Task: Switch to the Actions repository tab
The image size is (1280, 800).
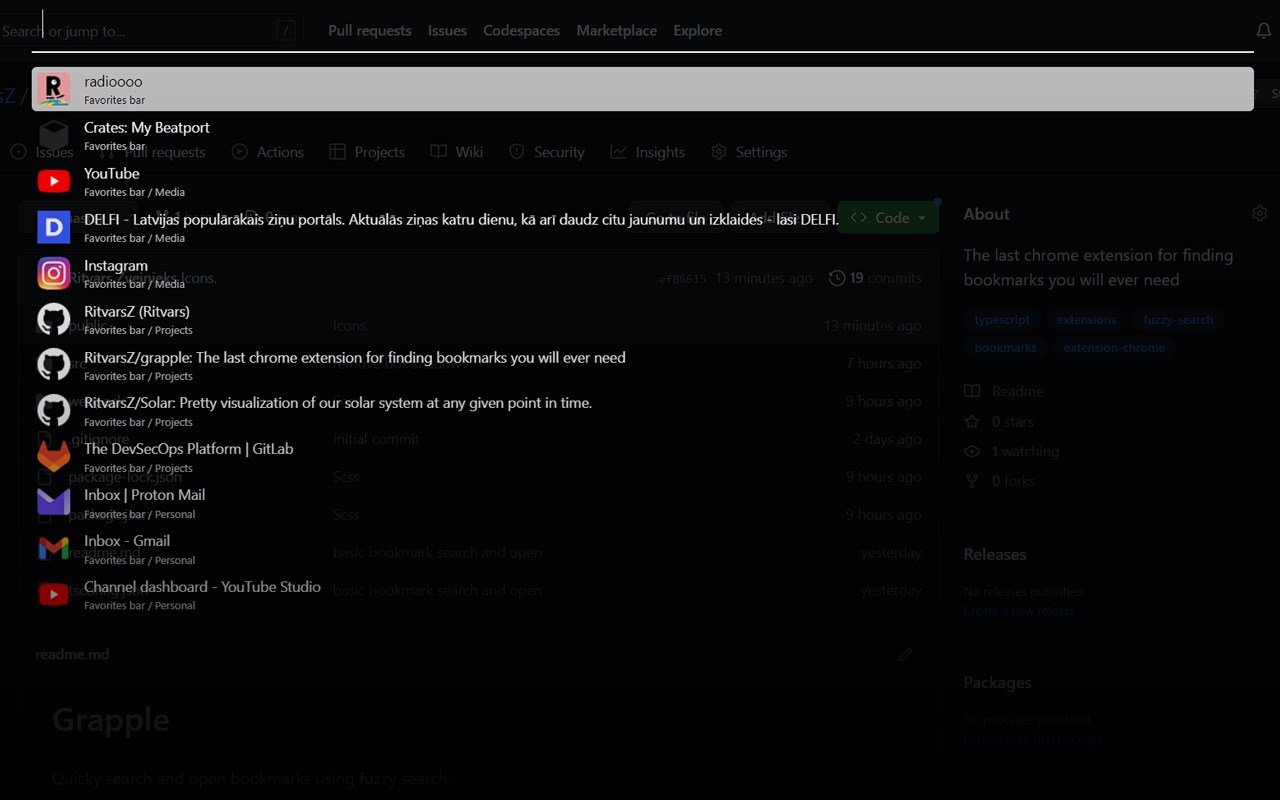Action: 267,152
